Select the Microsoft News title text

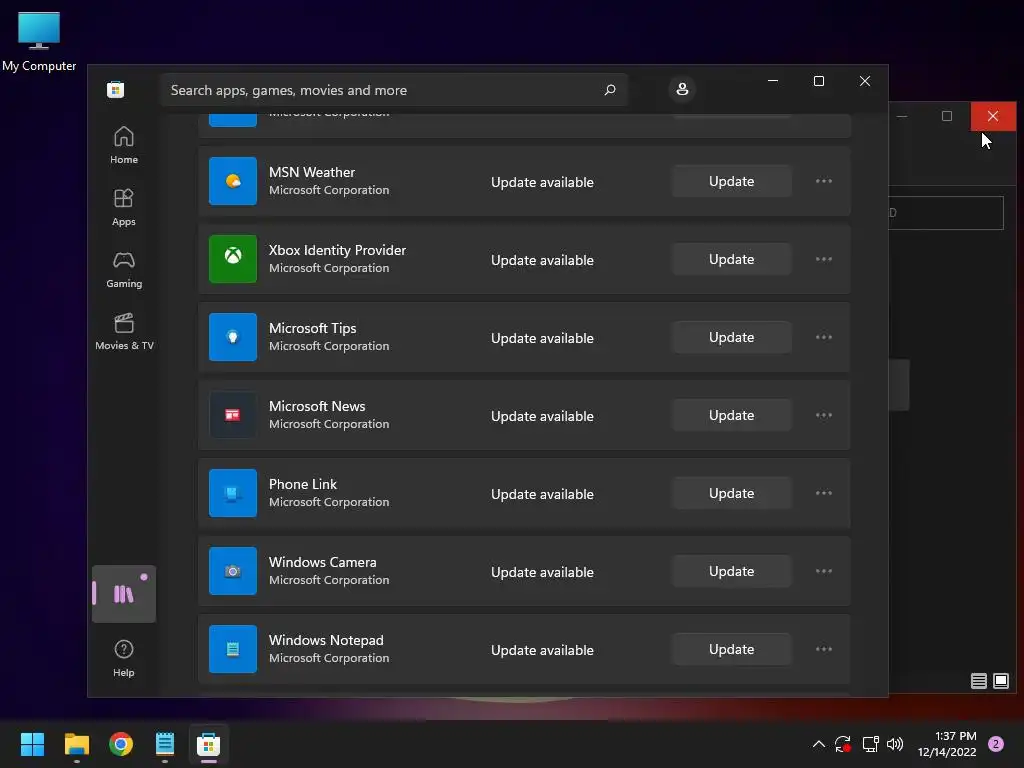tap(317, 406)
